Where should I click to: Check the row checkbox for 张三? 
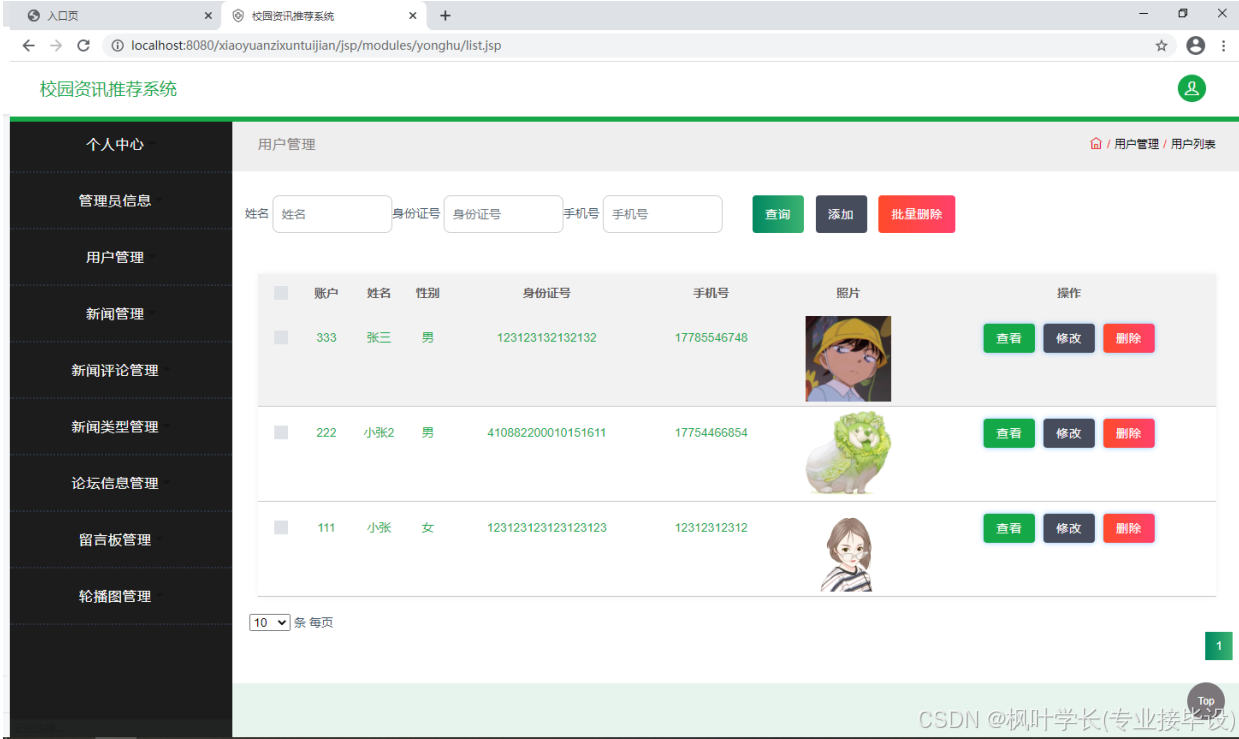tap(281, 338)
